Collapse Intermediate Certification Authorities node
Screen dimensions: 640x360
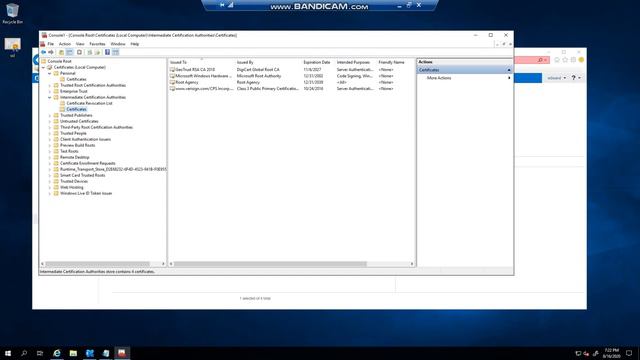click(50, 98)
